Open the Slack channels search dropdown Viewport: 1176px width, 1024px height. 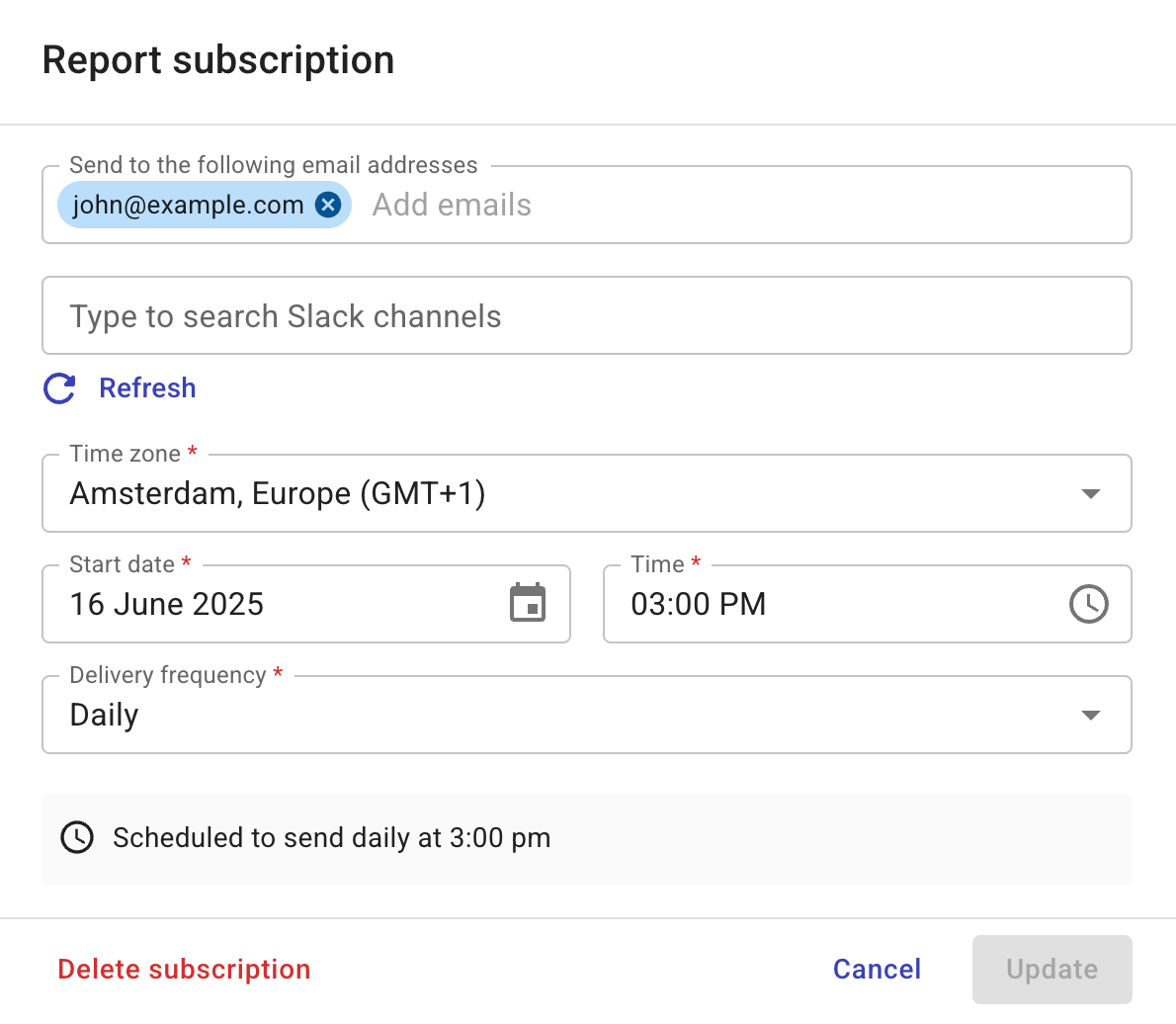coord(587,315)
